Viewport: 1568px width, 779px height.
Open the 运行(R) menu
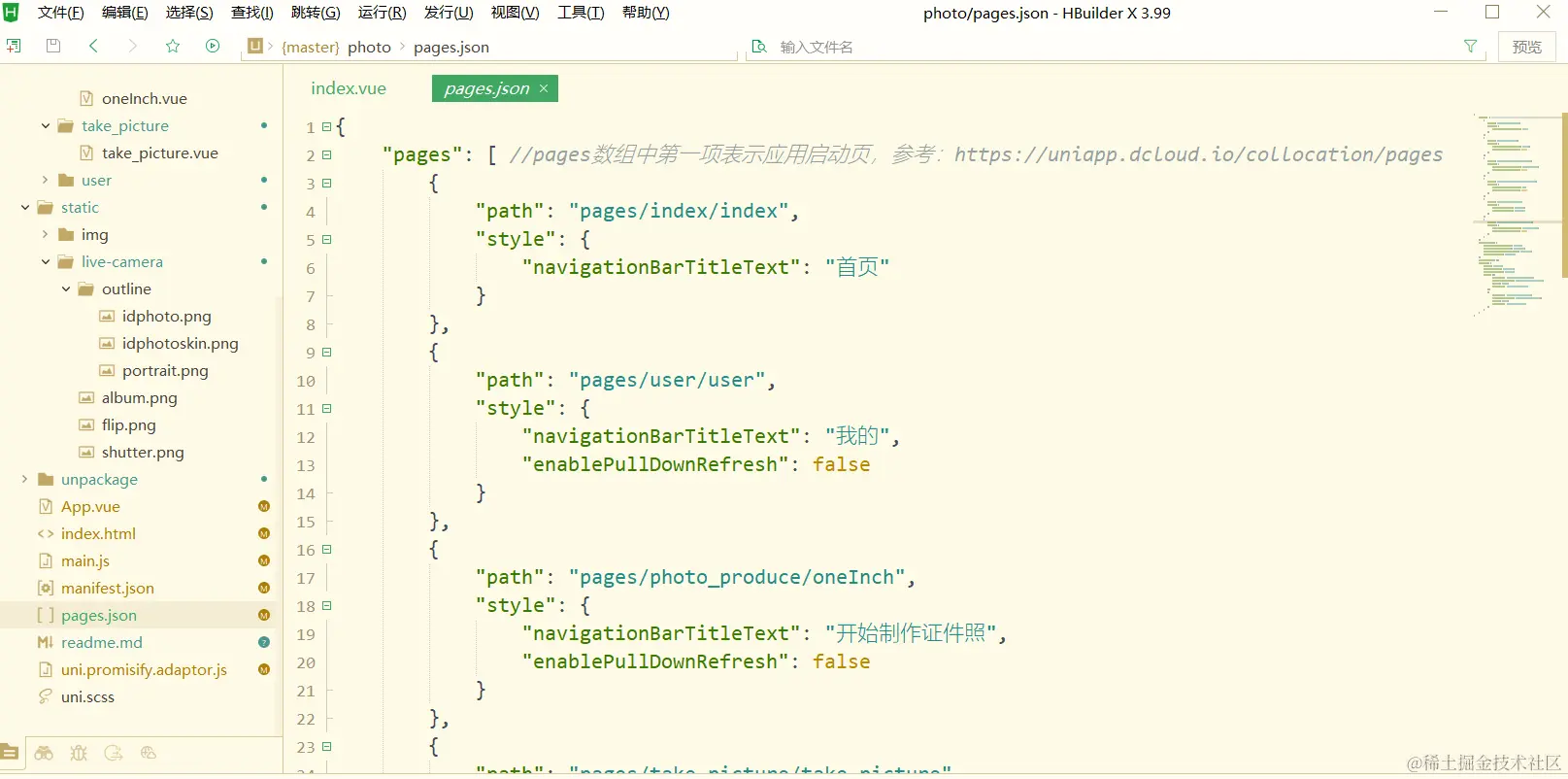[x=383, y=13]
